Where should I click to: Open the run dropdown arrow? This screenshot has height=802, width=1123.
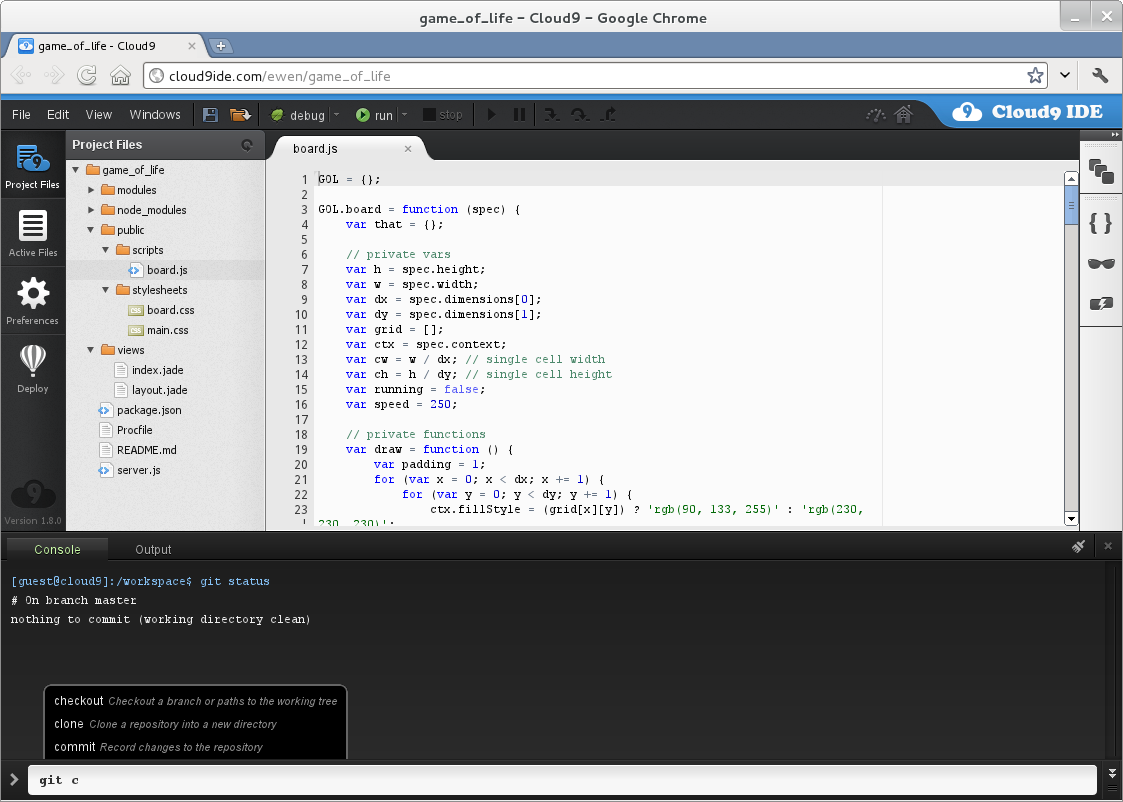pyautogui.click(x=405, y=115)
